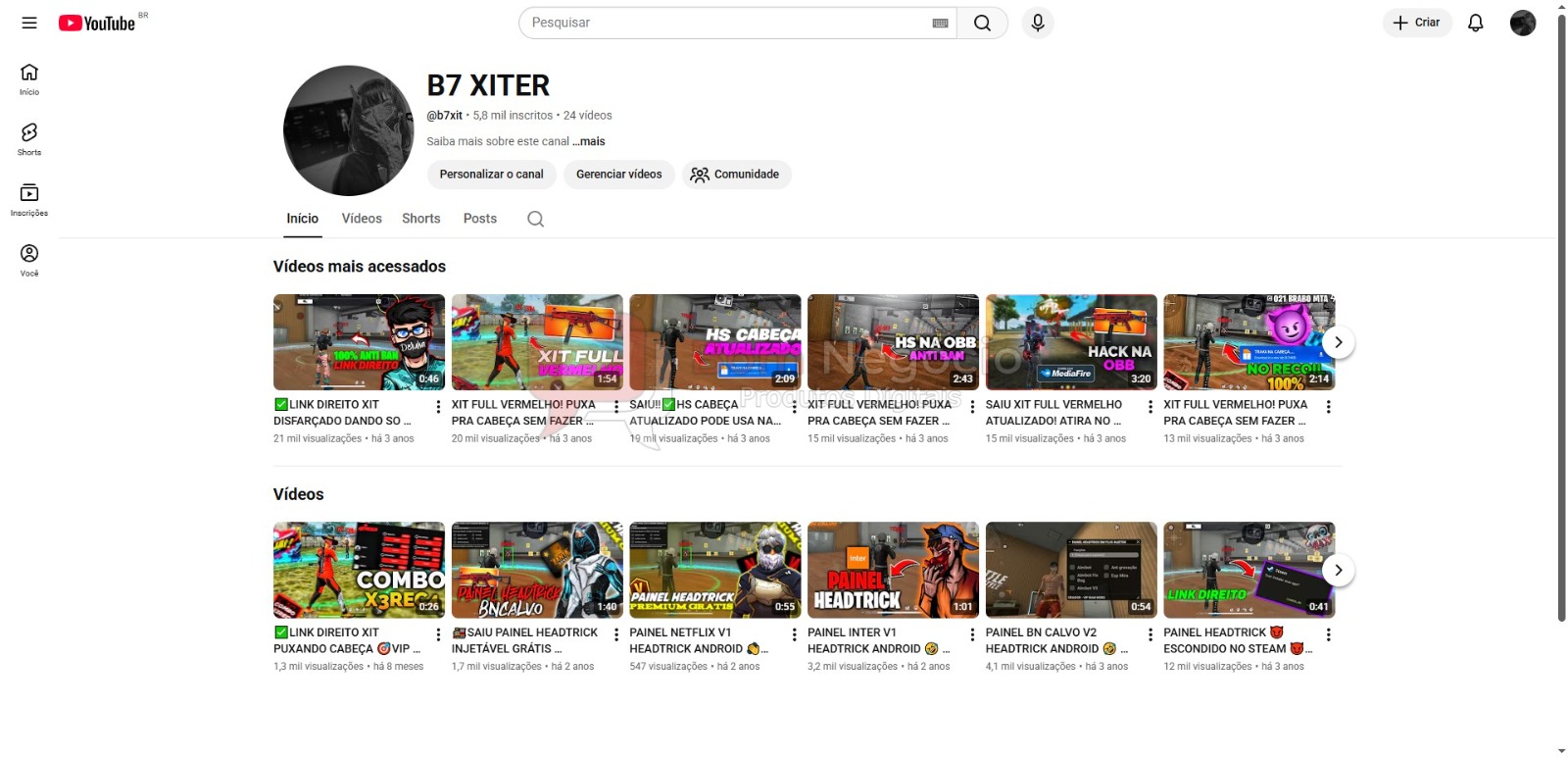
Task: Open options for PAINEL INTER V1 video
Action: point(972,634)
